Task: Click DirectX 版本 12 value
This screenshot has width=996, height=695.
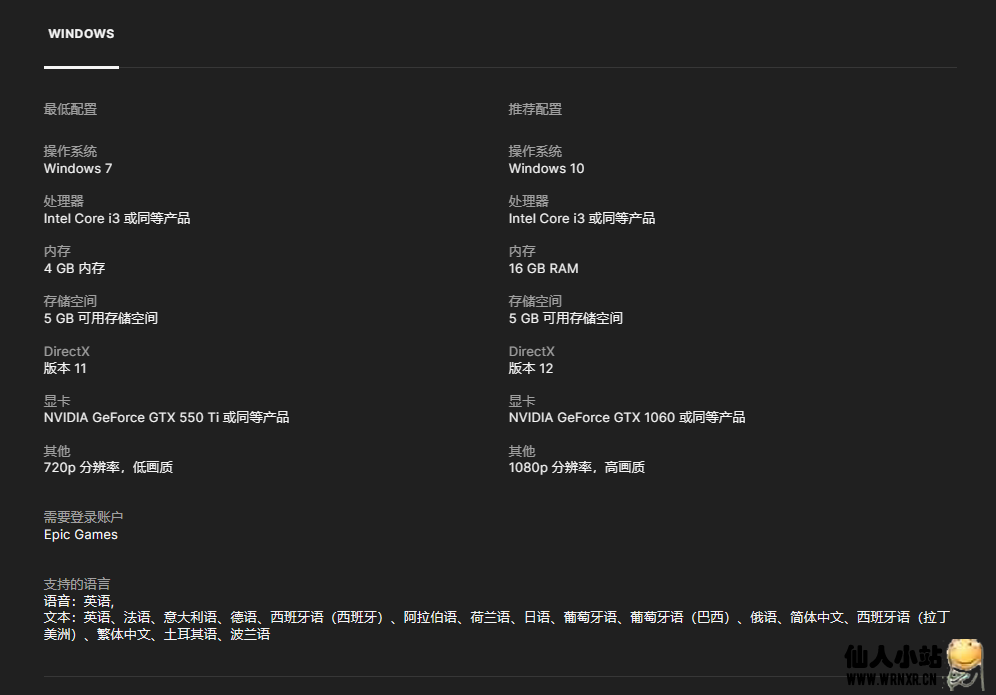Action: coord(530,368)
